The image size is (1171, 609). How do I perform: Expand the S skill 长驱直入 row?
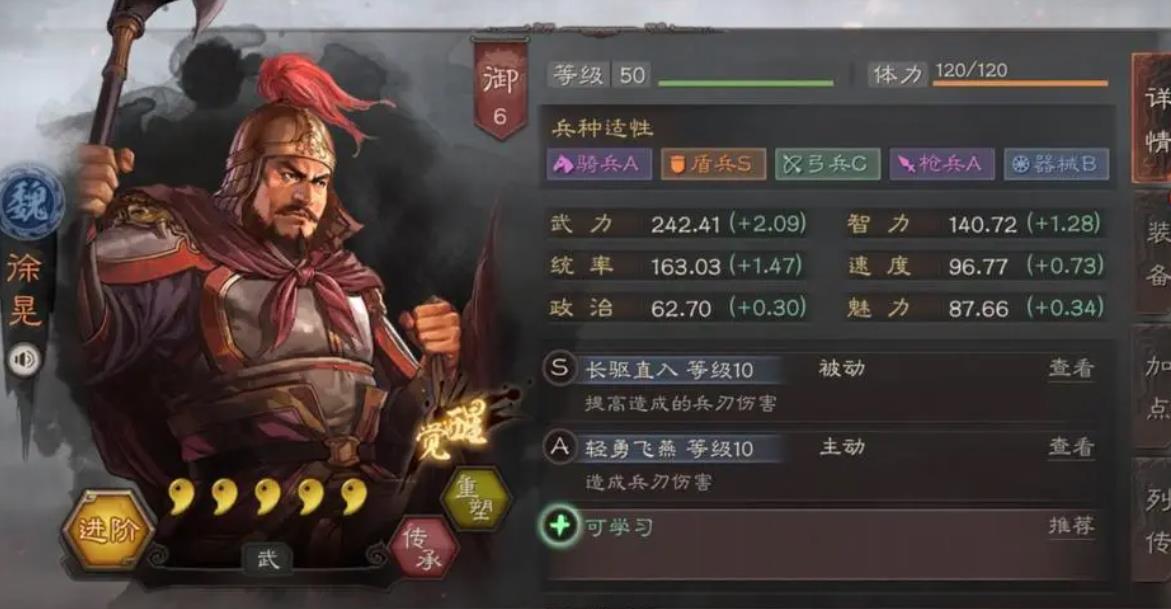click(827, 386)
